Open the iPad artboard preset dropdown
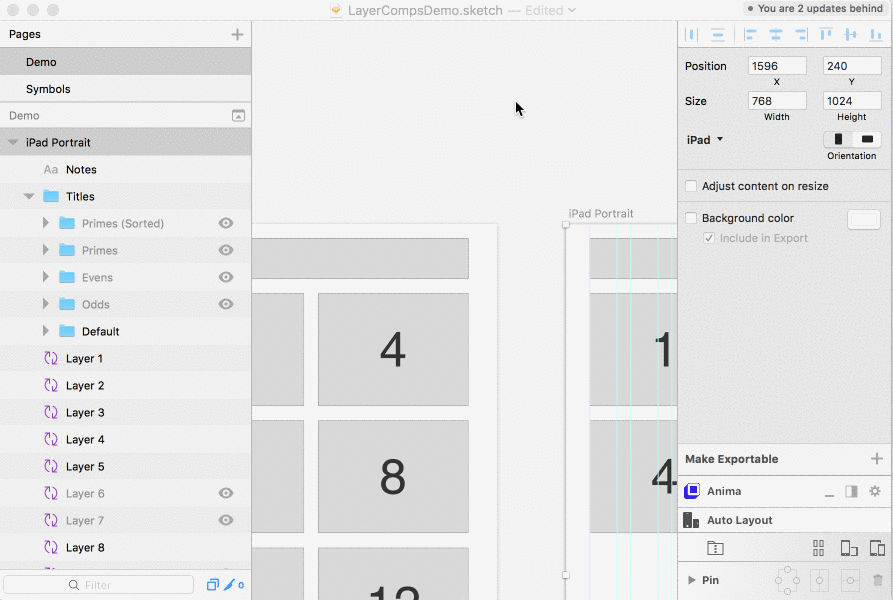 [705, 140]
